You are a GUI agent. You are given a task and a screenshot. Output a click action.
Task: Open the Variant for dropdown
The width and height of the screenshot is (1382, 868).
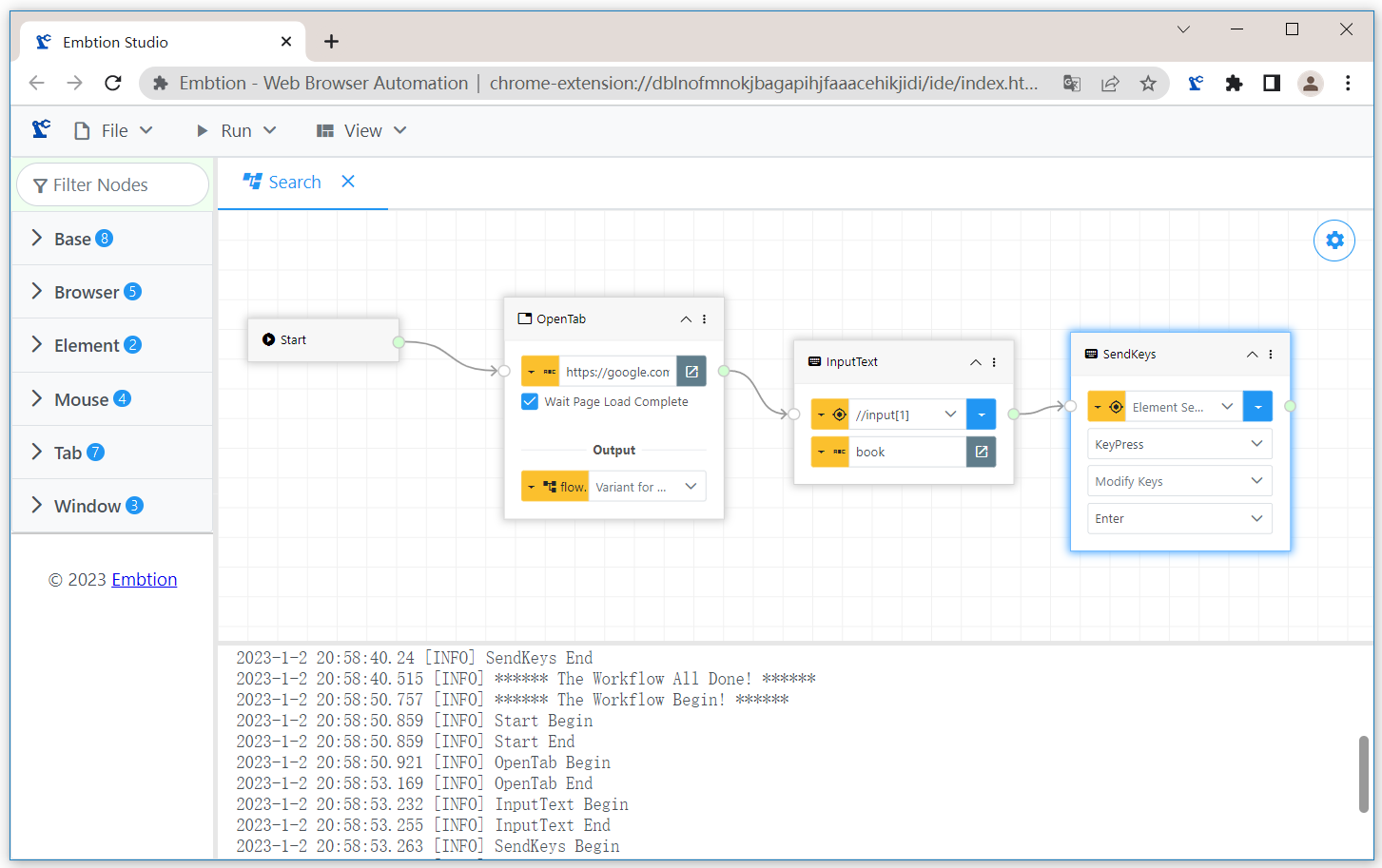pos(648,487)
